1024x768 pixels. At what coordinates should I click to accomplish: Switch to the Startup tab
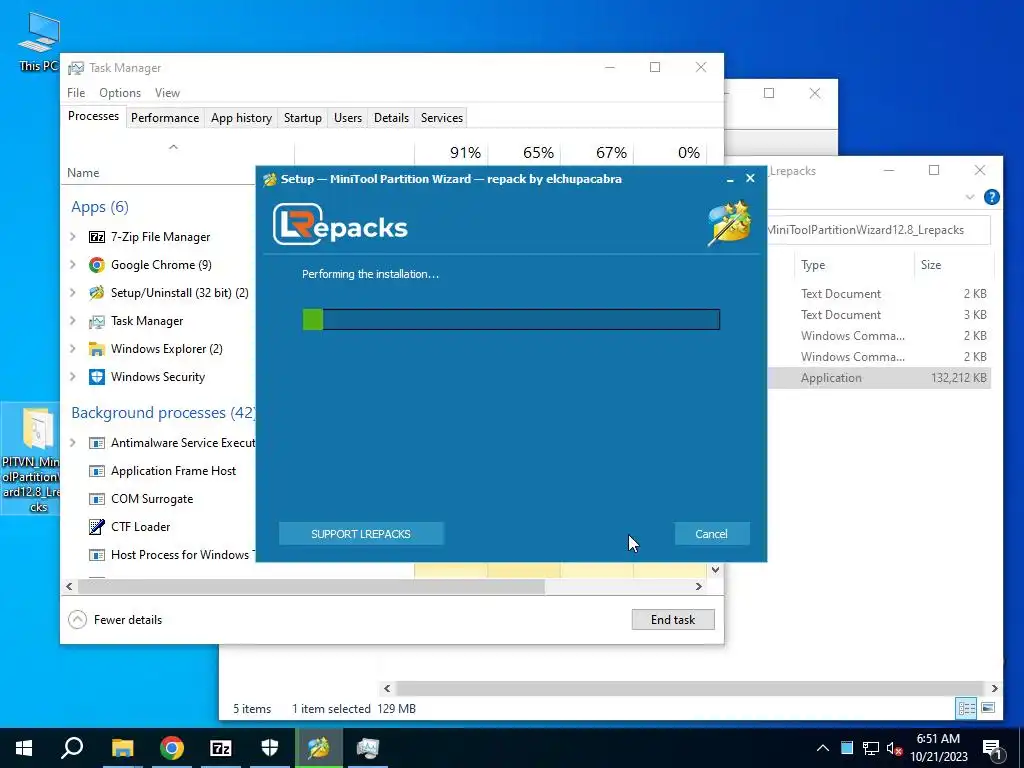(302, 118)
